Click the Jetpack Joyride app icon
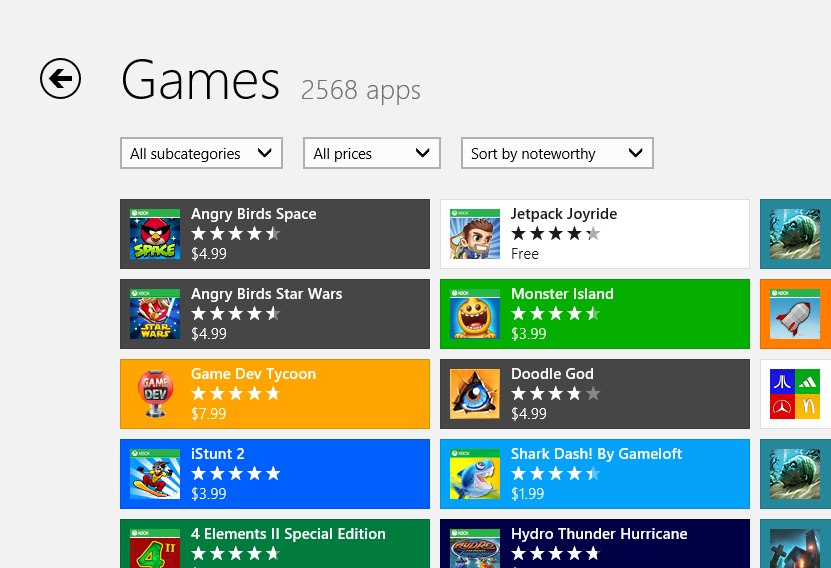The height and width of the screenshot is (568, 831). pos(475,234)
